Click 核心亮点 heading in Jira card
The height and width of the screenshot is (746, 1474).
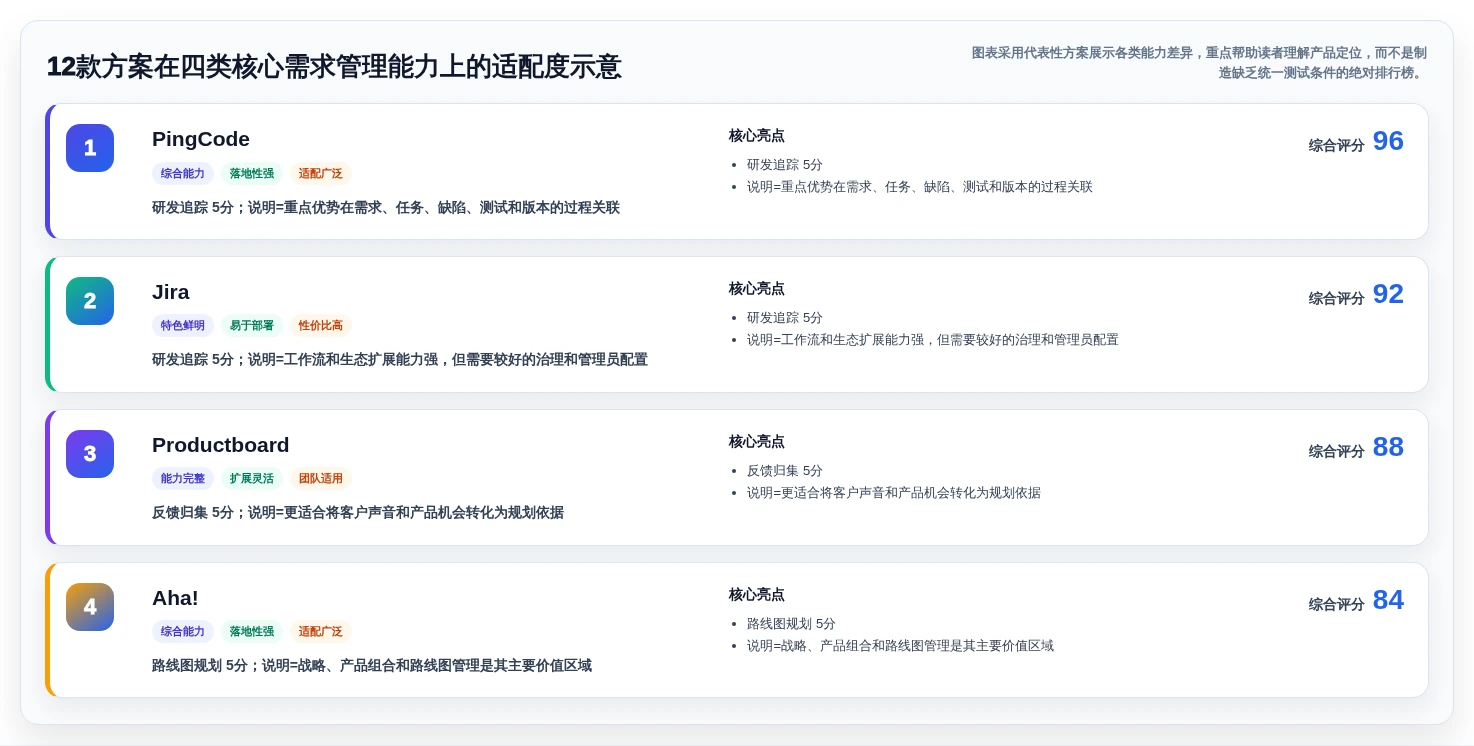click(757, 289)
